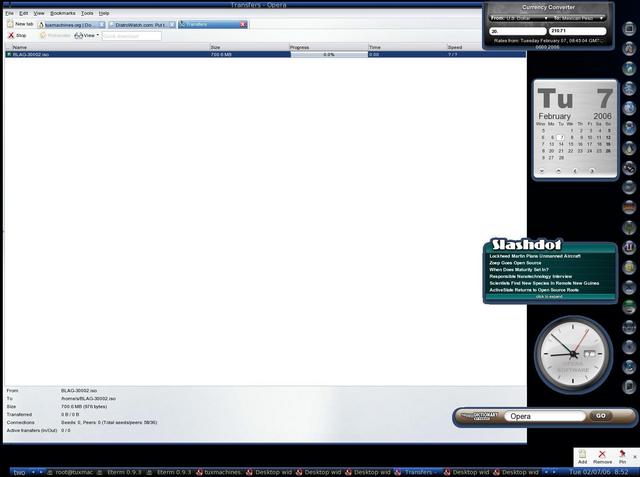
Task: Open Slashdot headline Responsible Nanotechnology Interview
Action: point(531,276)
